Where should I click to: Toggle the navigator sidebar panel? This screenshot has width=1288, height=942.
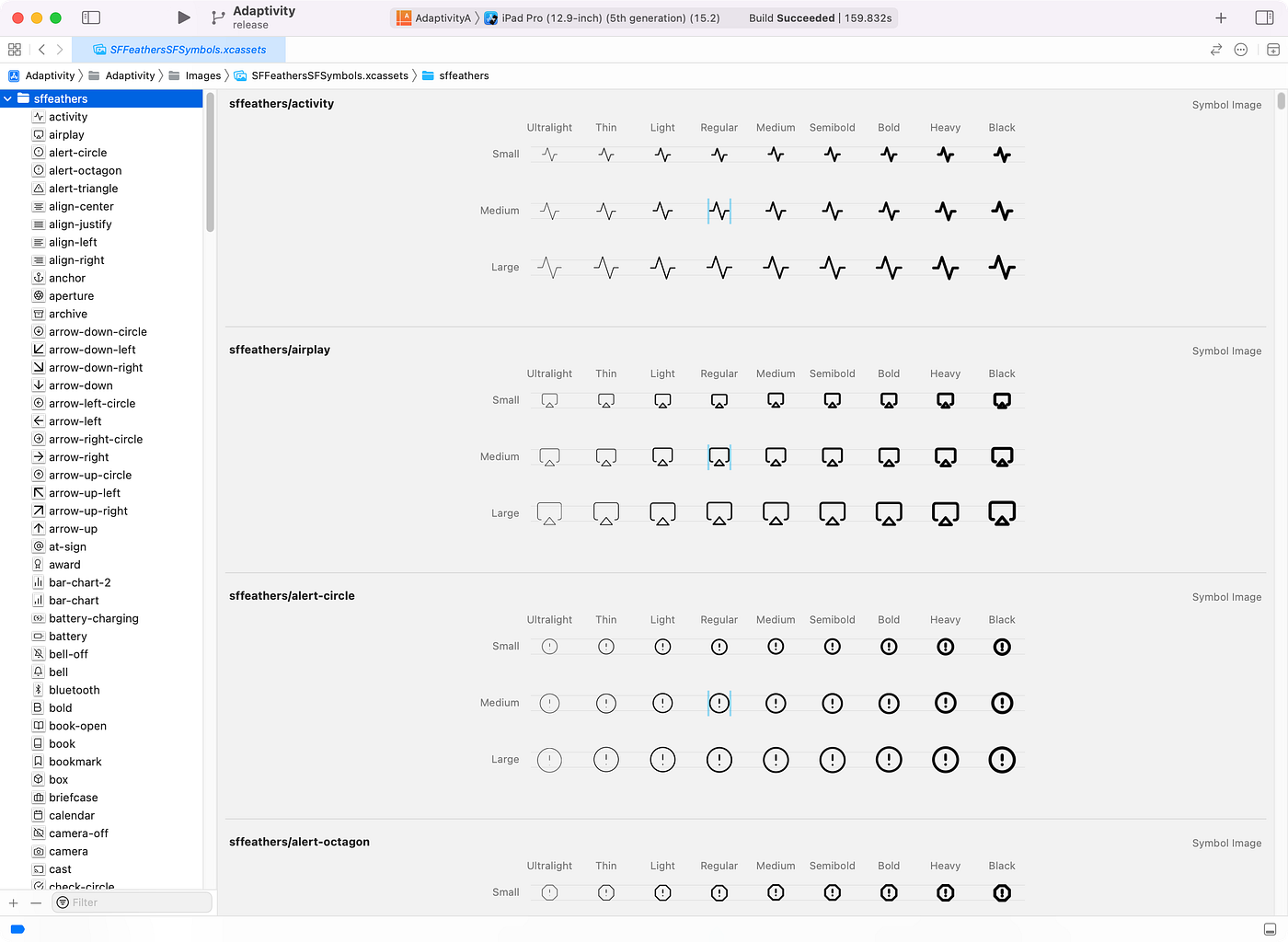click(x=90, y=17)
